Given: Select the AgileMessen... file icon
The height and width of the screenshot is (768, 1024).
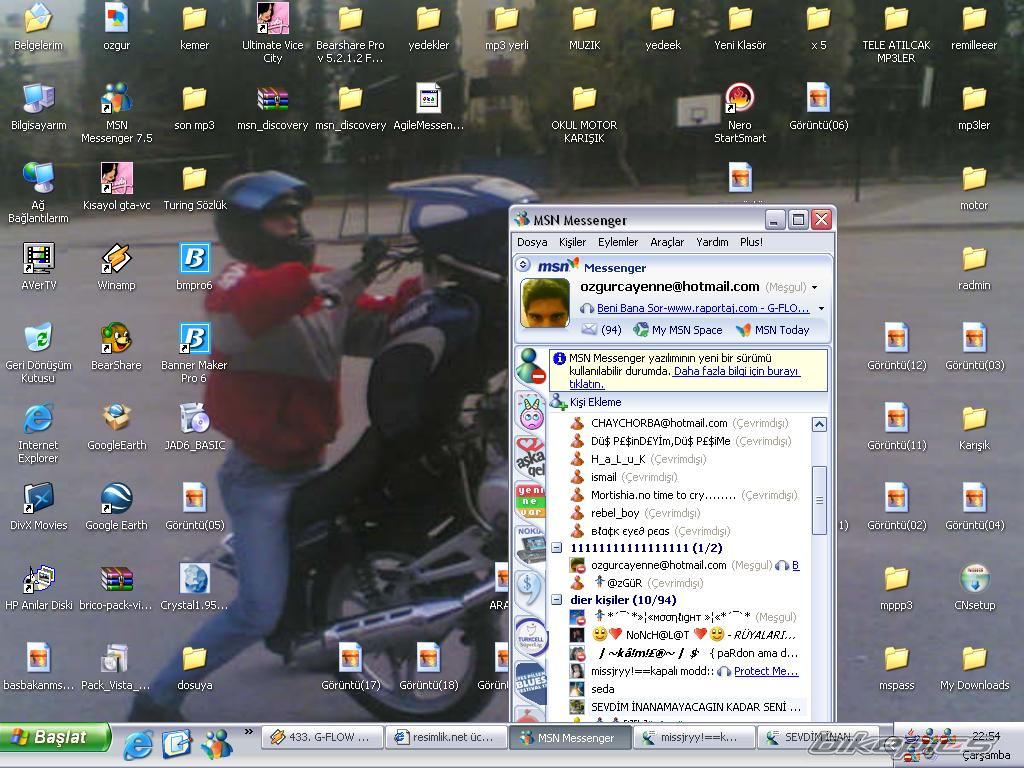Looking at the screenshot, I should [x=428, y=107].
